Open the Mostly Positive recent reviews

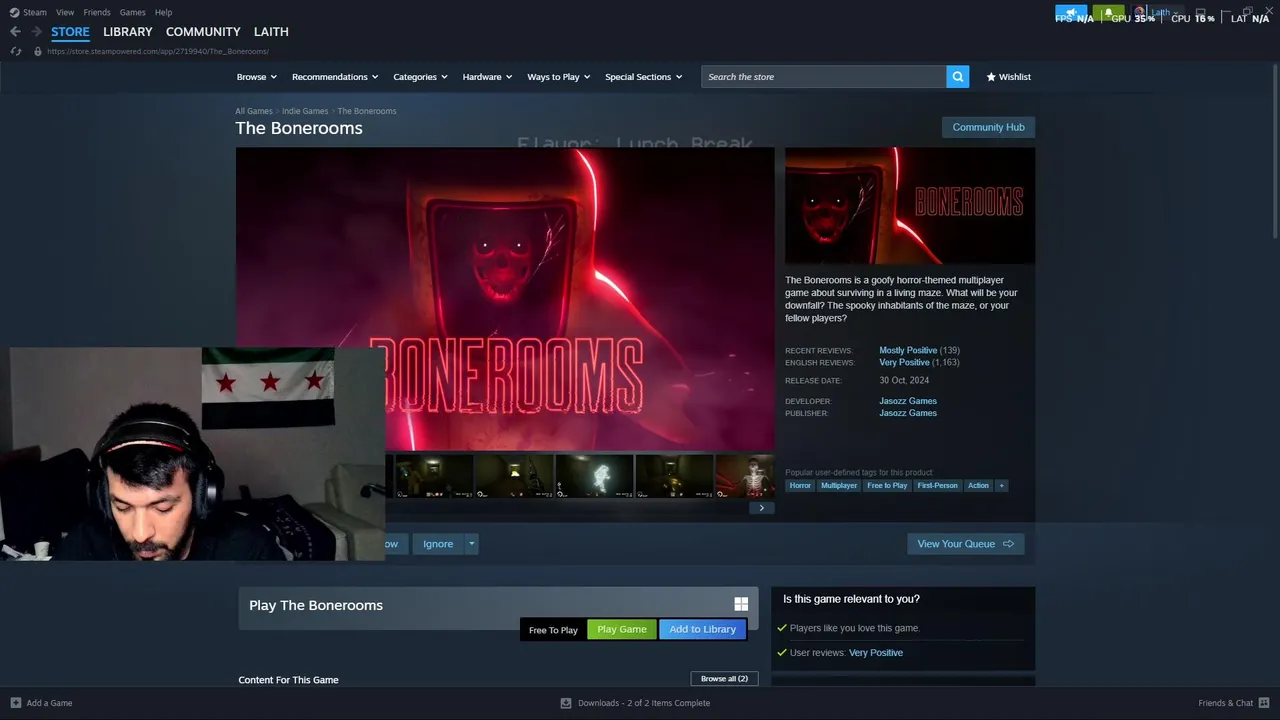[908, 350]
